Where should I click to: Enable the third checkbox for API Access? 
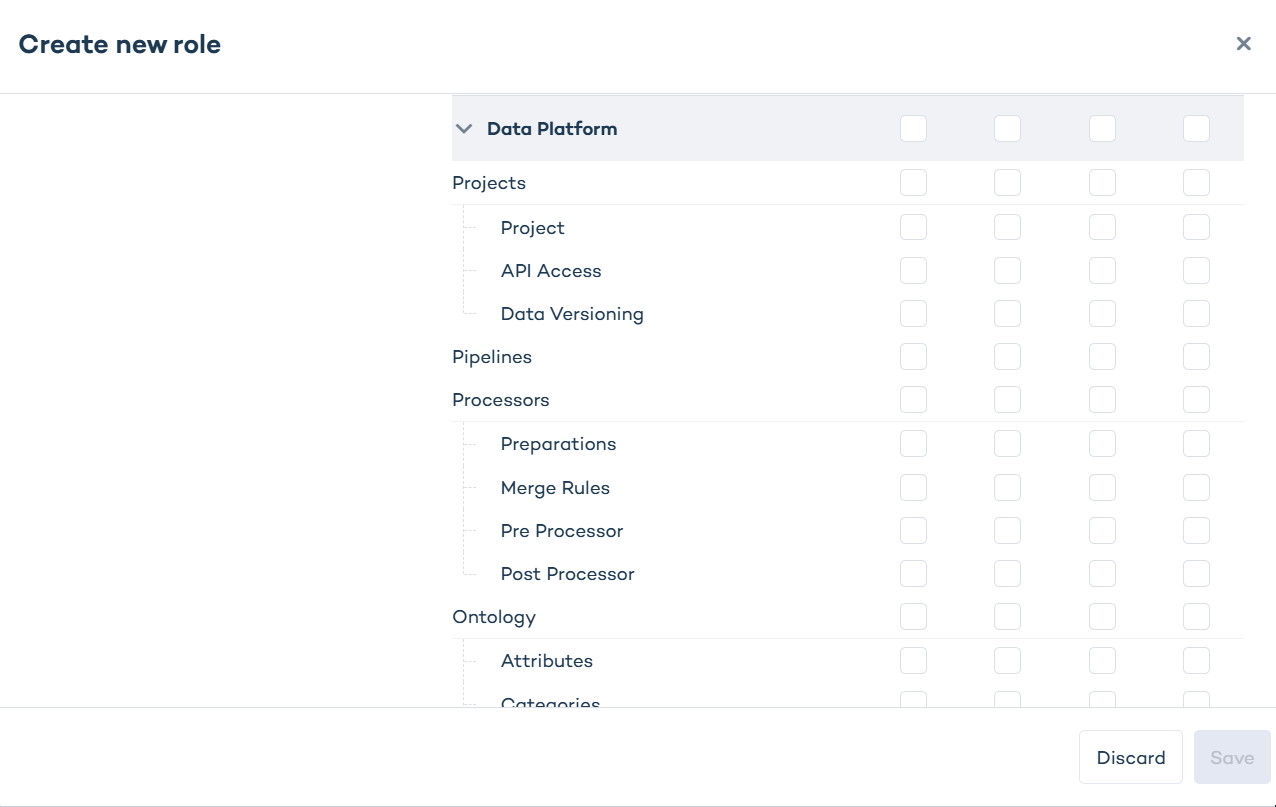pos(1102,270)
